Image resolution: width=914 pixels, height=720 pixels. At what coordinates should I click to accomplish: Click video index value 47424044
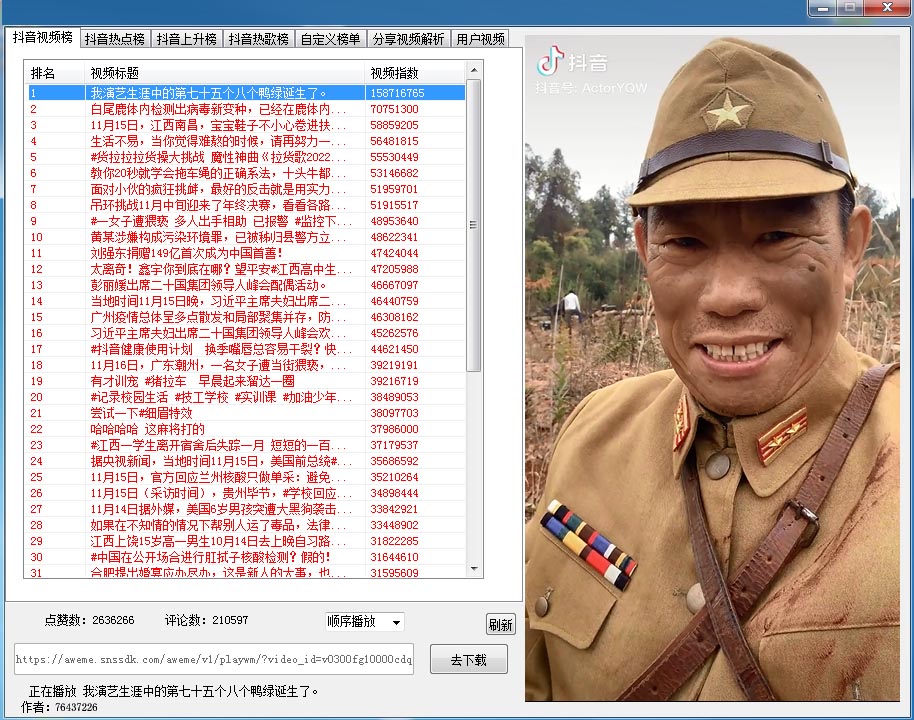pyautogui.click(x=395, y=253)
